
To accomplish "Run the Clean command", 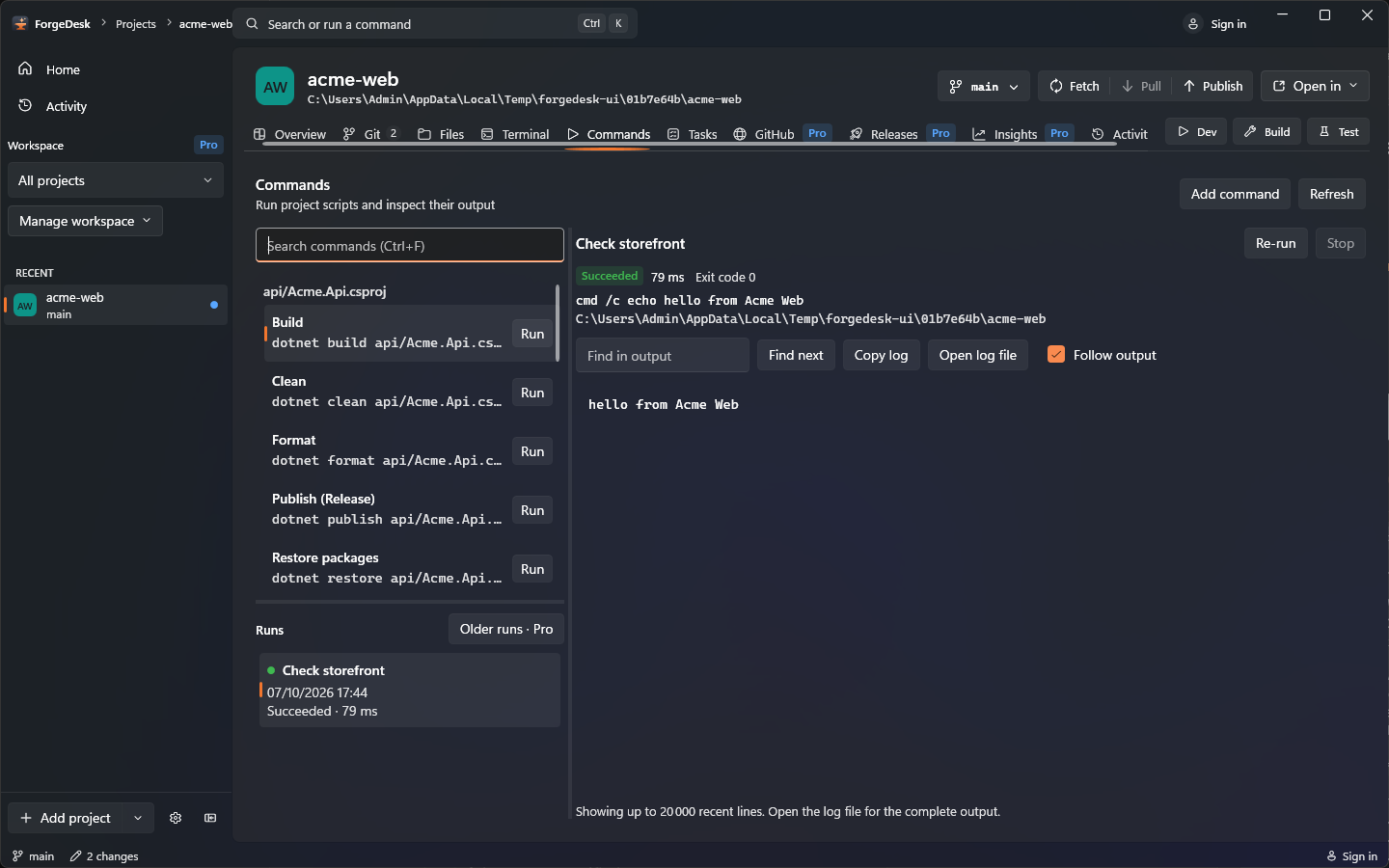I will (x=532, y=393).
